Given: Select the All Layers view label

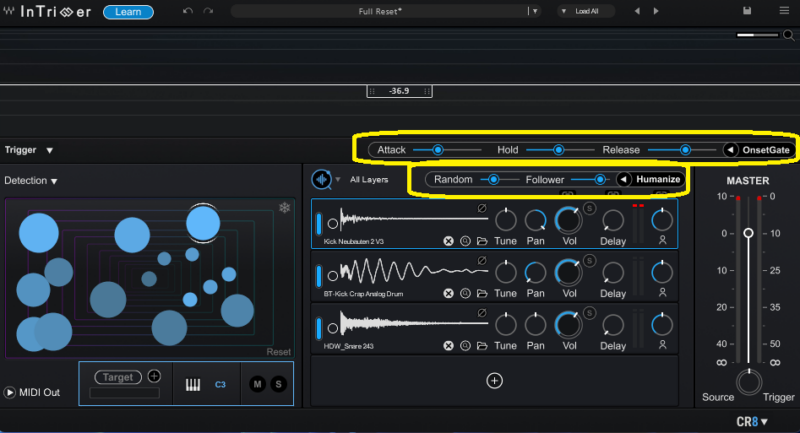Looking at the screenshot, I should (x=369, y=180).
